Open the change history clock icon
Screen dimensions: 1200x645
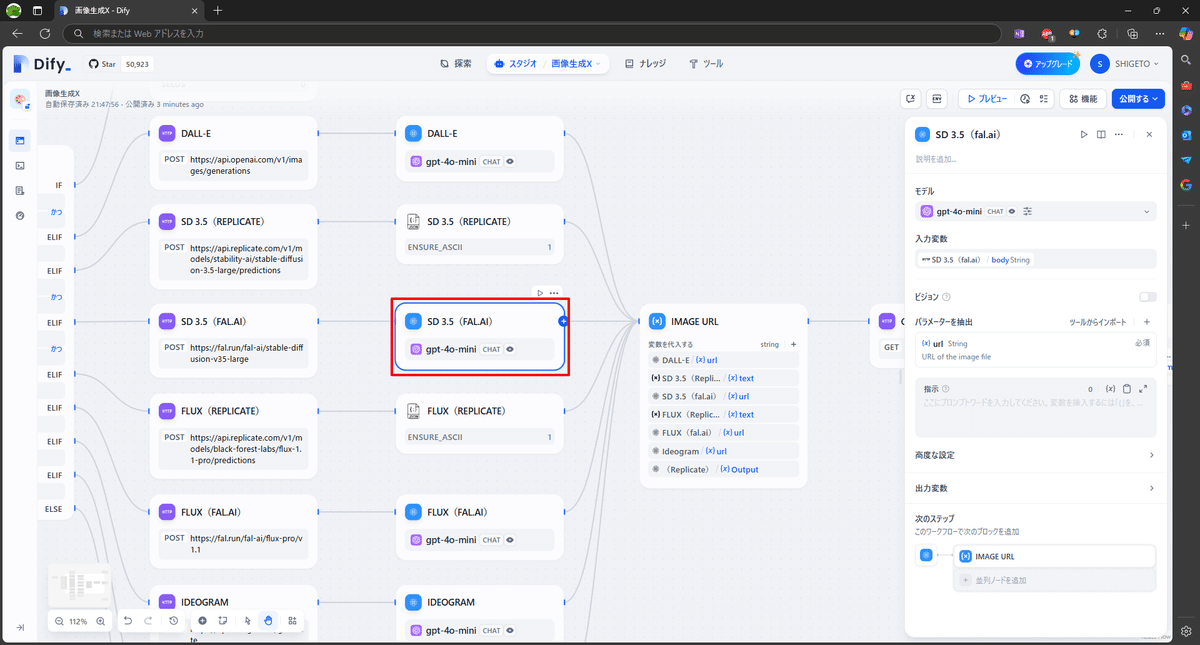coord(173,621)
